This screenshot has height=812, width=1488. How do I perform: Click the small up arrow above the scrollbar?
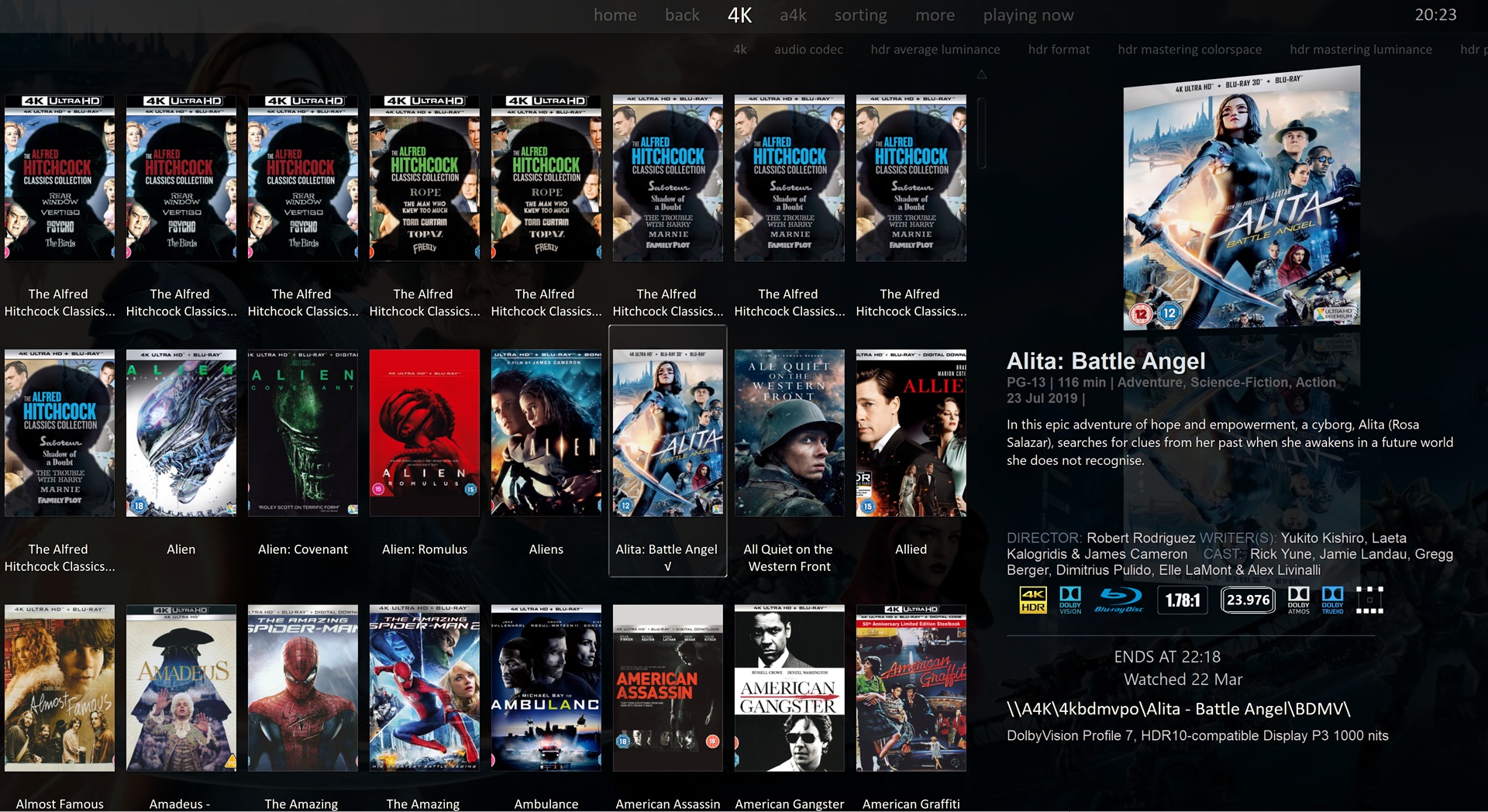981,74
